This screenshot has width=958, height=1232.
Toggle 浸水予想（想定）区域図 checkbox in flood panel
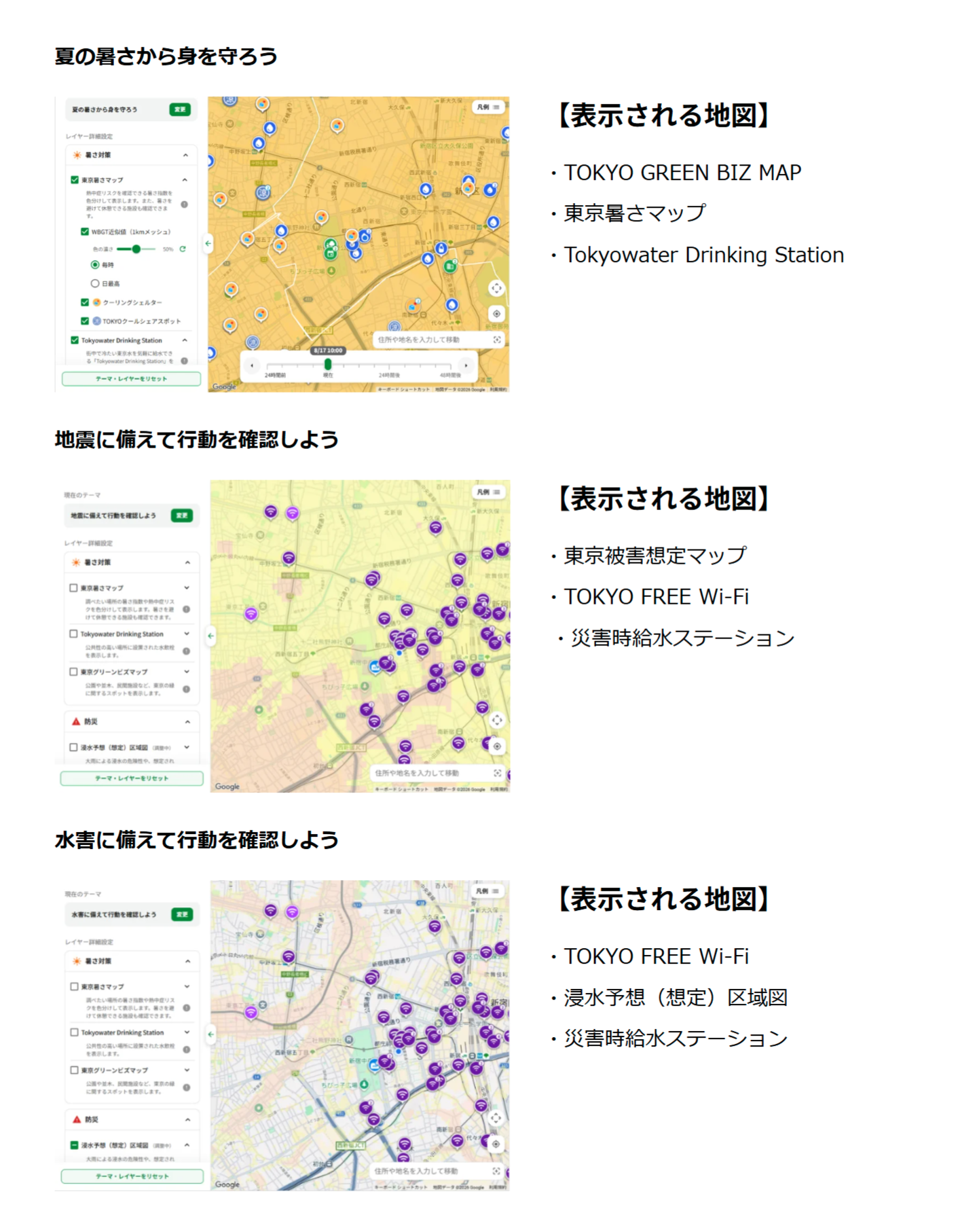click(x=75, y=1145)
